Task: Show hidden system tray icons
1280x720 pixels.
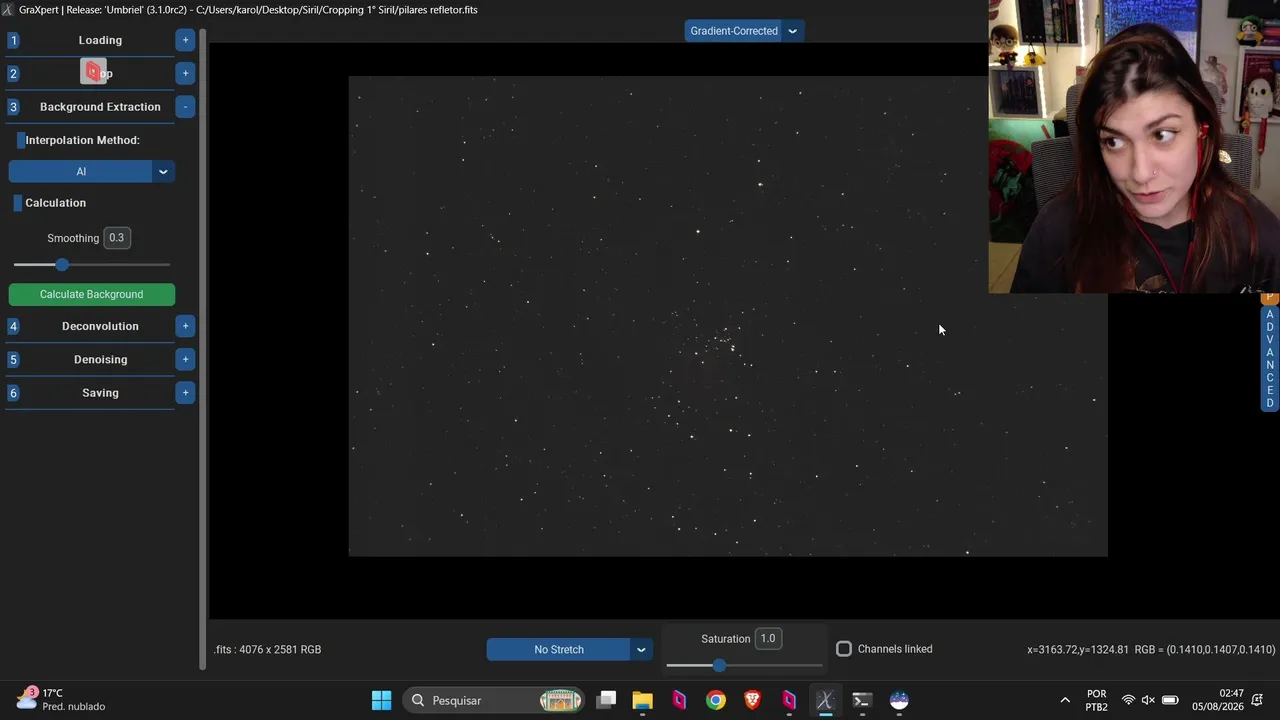Action: tap(1065, 700)
